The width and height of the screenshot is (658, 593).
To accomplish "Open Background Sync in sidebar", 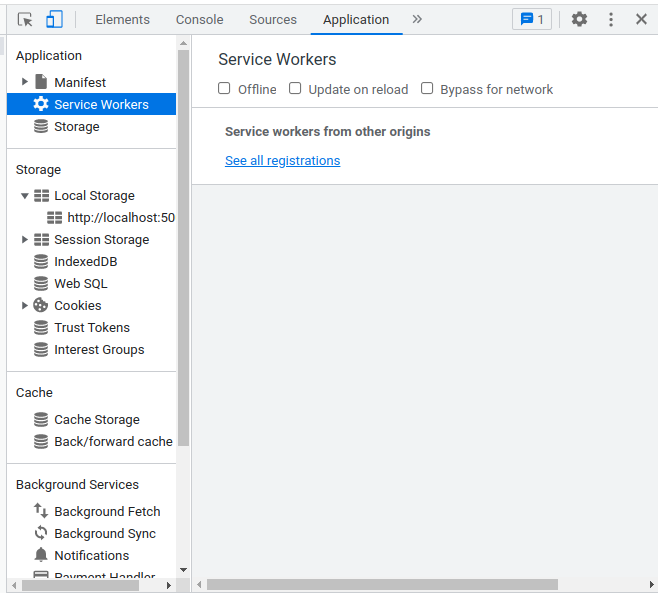I will (104, 534).
